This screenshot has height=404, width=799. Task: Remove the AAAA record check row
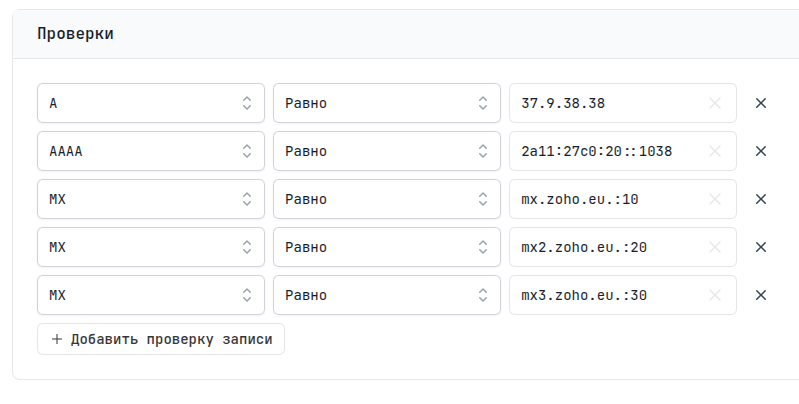click(760, 151)
